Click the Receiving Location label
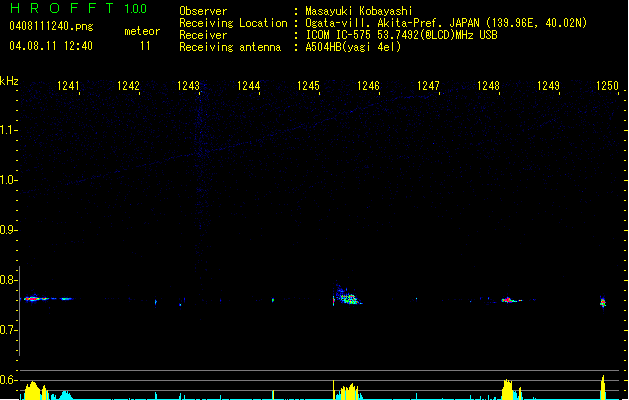This screenshot has width=629, height=400. [x=233, y=23]
